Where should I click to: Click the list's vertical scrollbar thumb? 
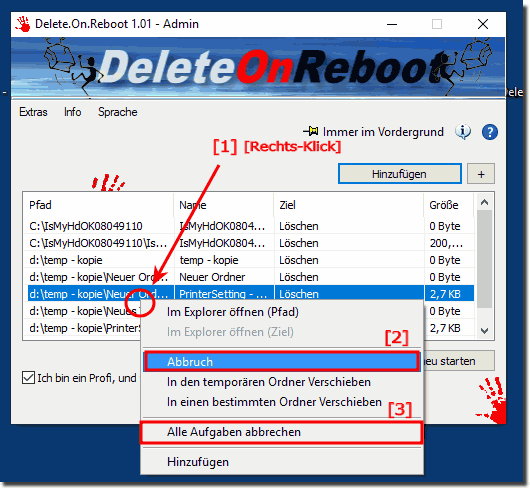coord(484,259)
